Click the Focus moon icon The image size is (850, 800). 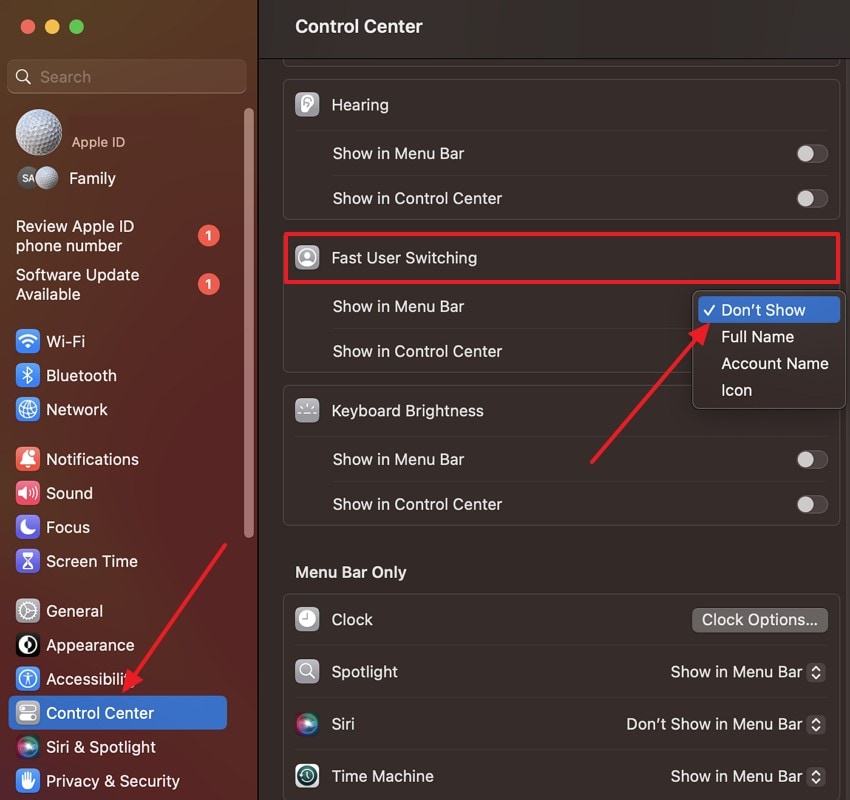(28, 527)
